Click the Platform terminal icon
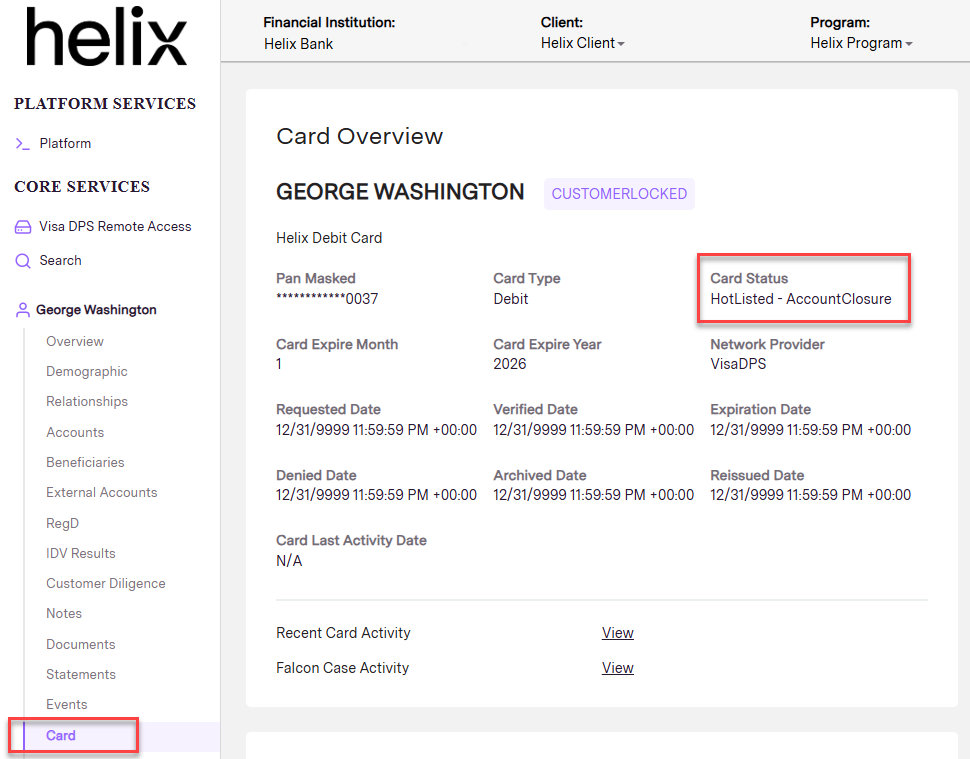970x759 pixels. [22, 144]
